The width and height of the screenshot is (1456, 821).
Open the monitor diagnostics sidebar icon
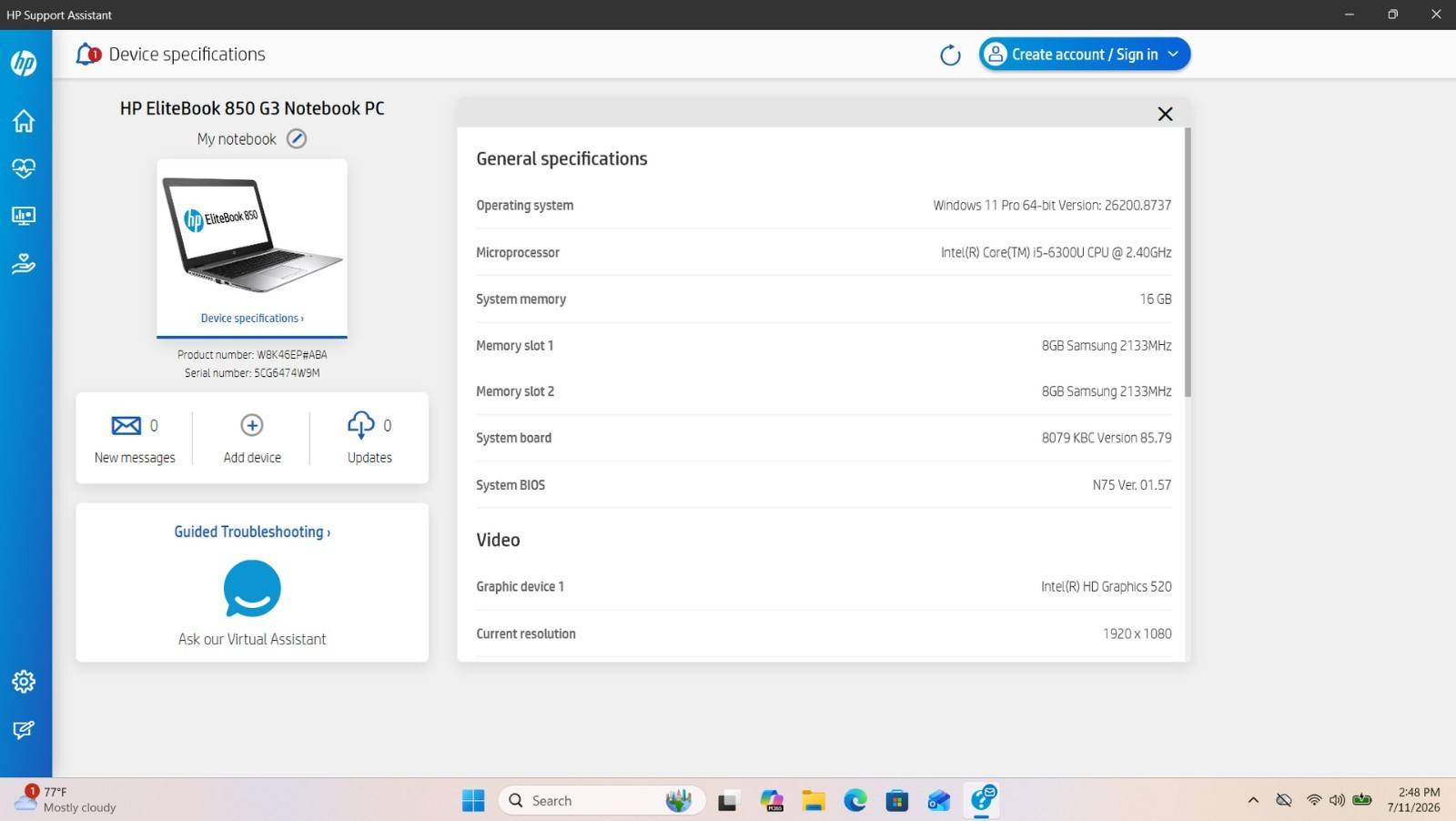coord(24,216)
